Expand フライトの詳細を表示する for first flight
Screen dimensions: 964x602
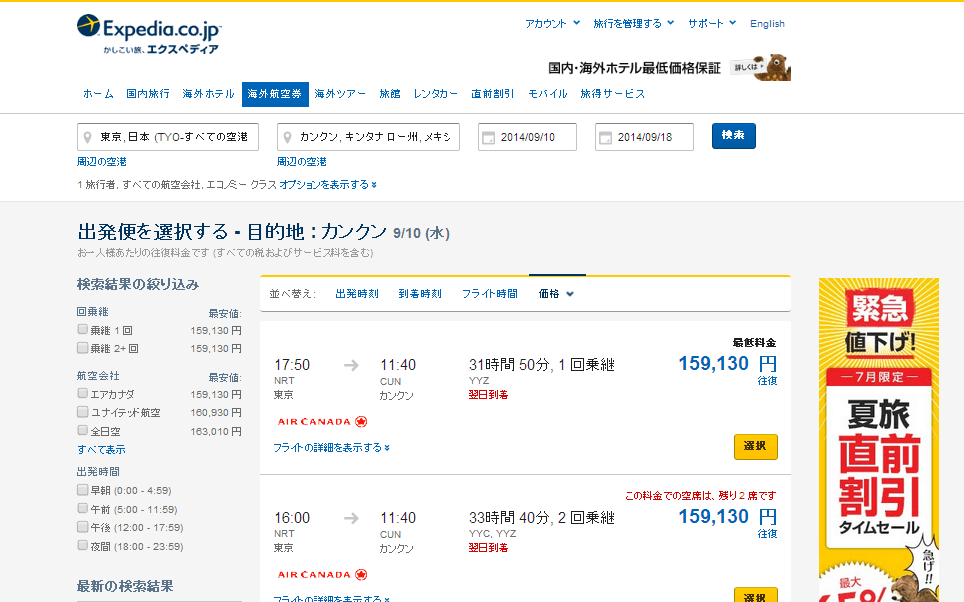click(x=331, y=448)
